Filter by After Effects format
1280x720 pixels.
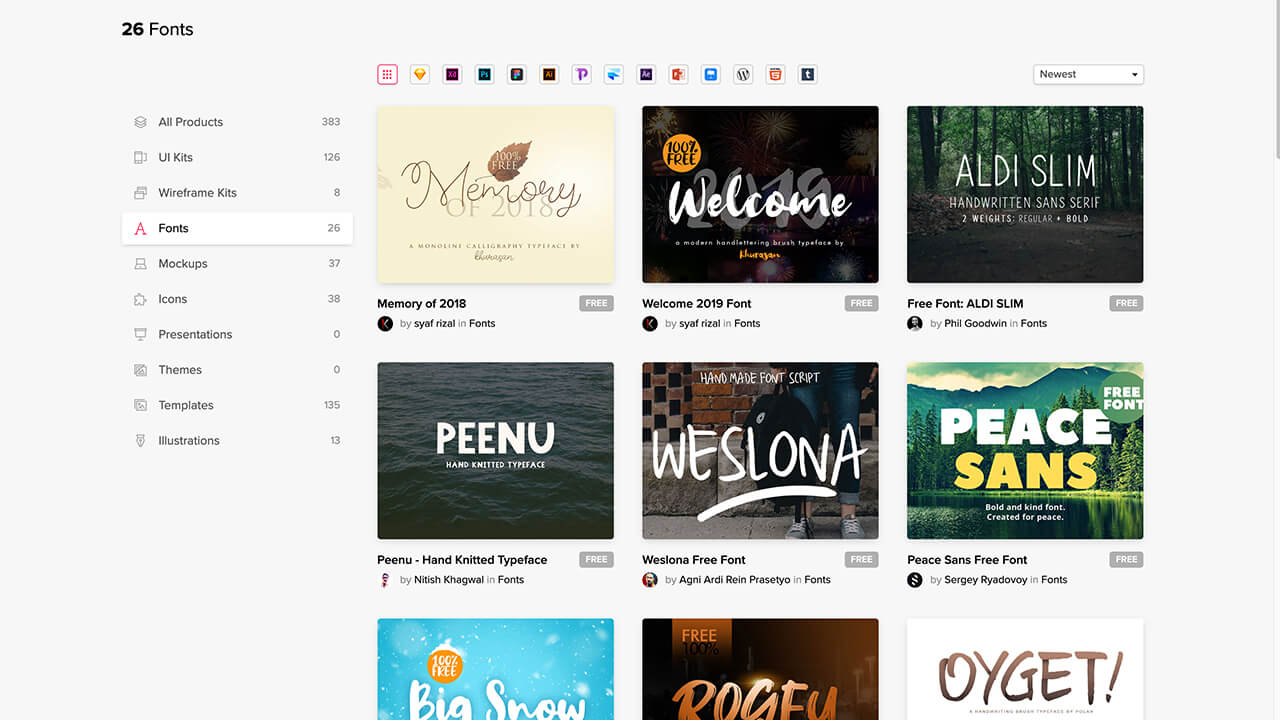646,74
